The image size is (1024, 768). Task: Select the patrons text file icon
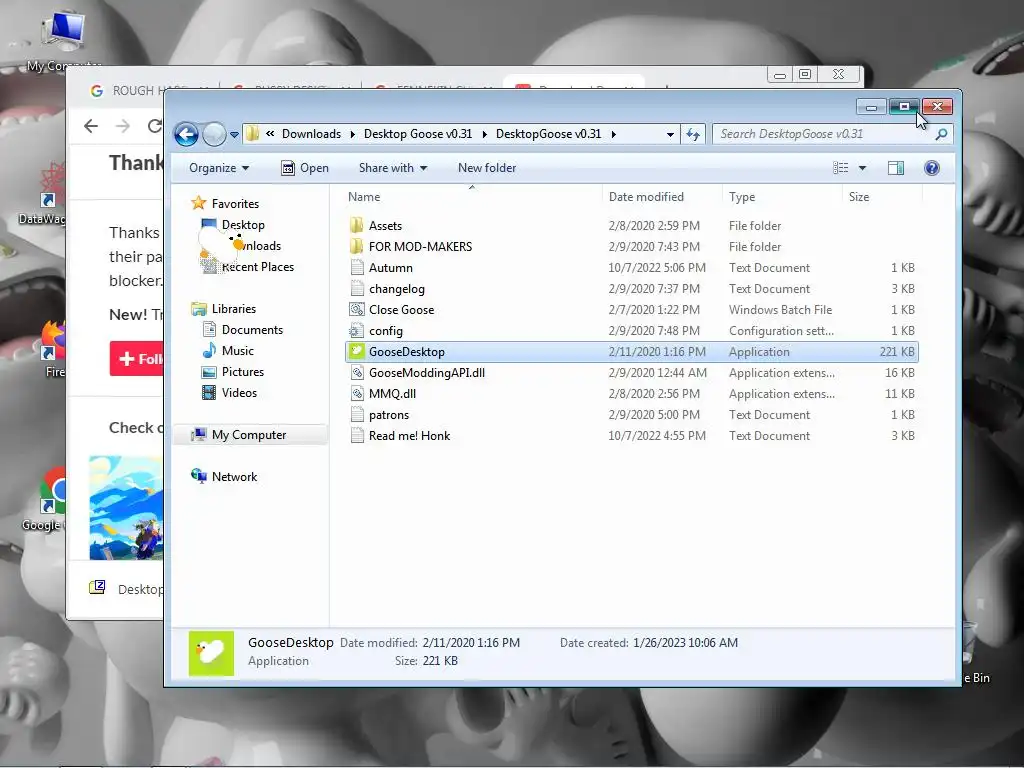pyautogui.click(x=357, y=415)
